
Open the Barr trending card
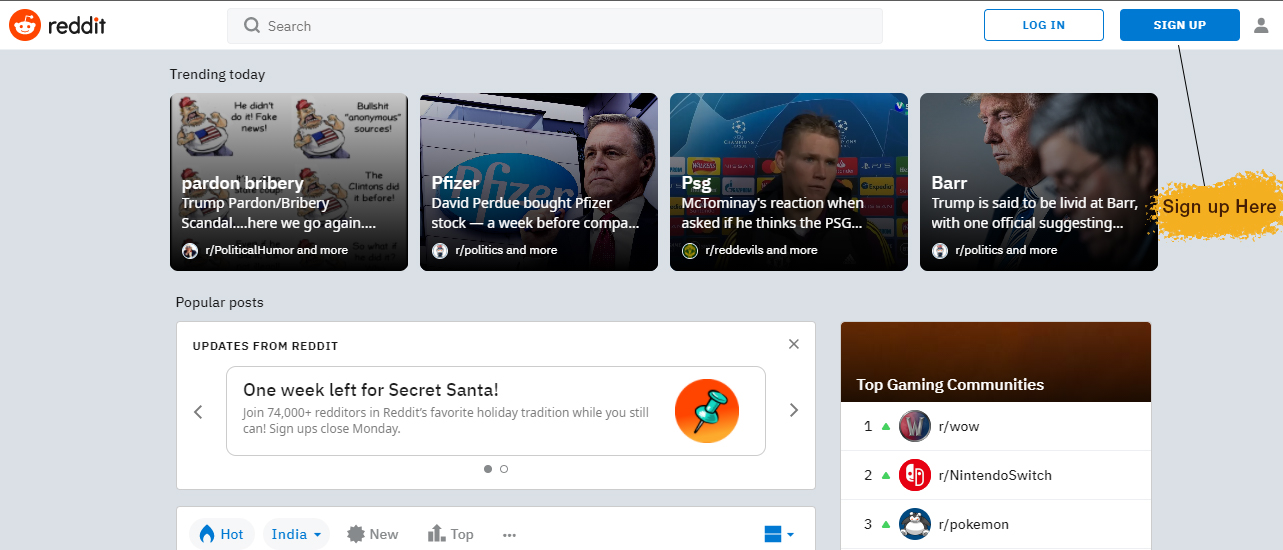[1039, 182]
